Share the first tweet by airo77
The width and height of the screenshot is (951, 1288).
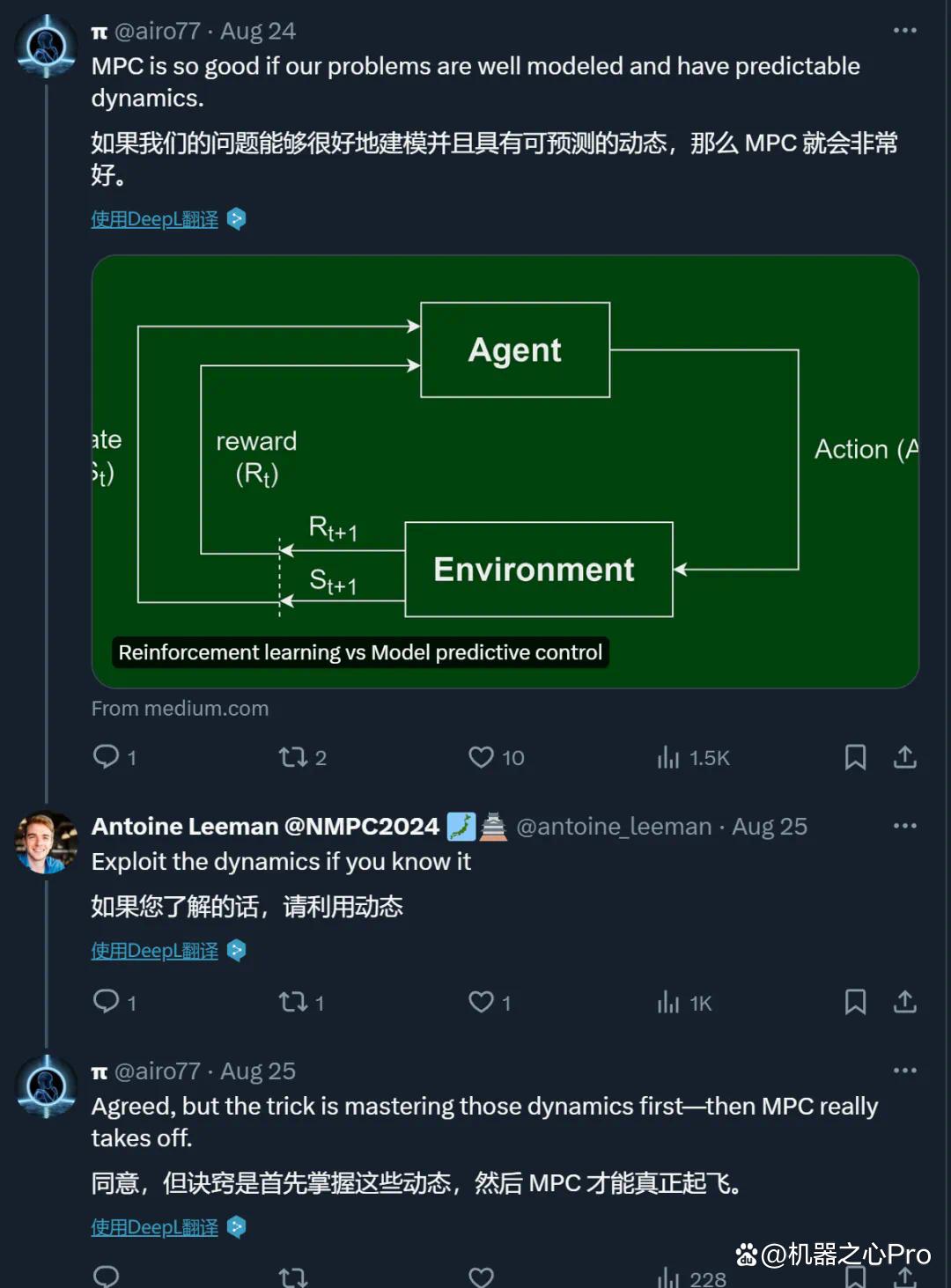(905, 757)
